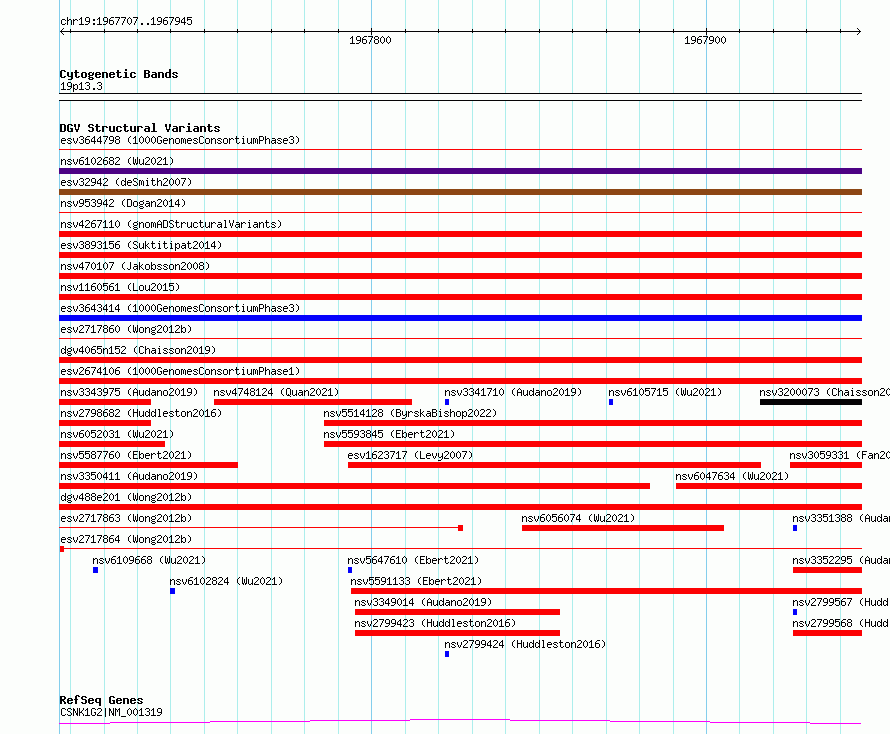Open nsv5593845 (Ebert2021) variant label

[x=389, y=434]
